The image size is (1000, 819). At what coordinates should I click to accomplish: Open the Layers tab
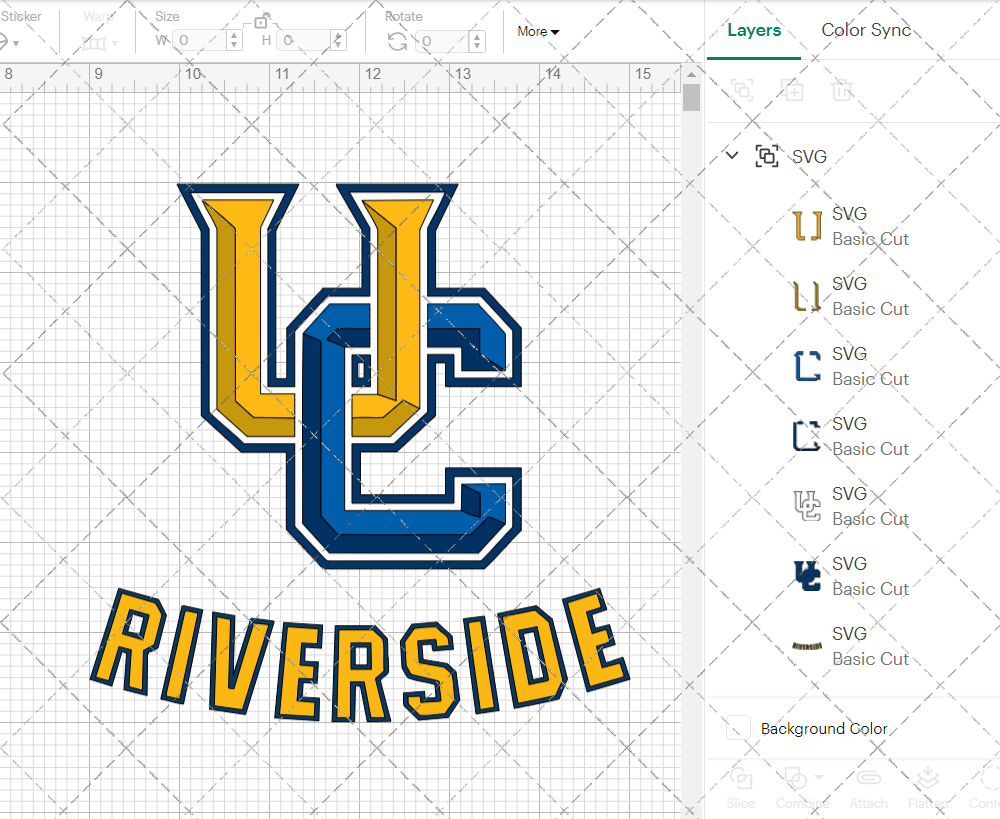[x=754, y=30]
